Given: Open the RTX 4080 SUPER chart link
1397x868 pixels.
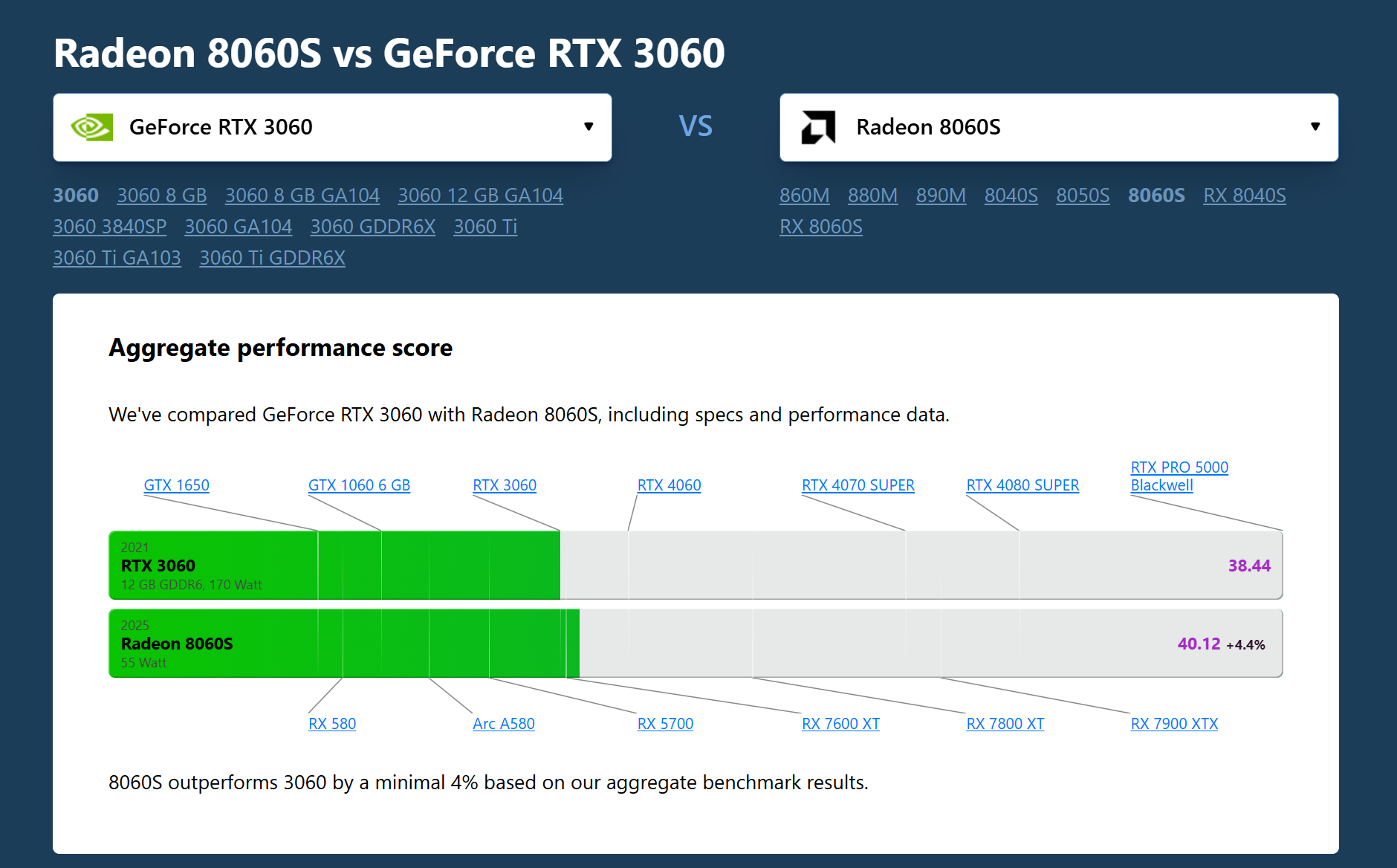Looking at the screenshot, I should [1023, 485].
